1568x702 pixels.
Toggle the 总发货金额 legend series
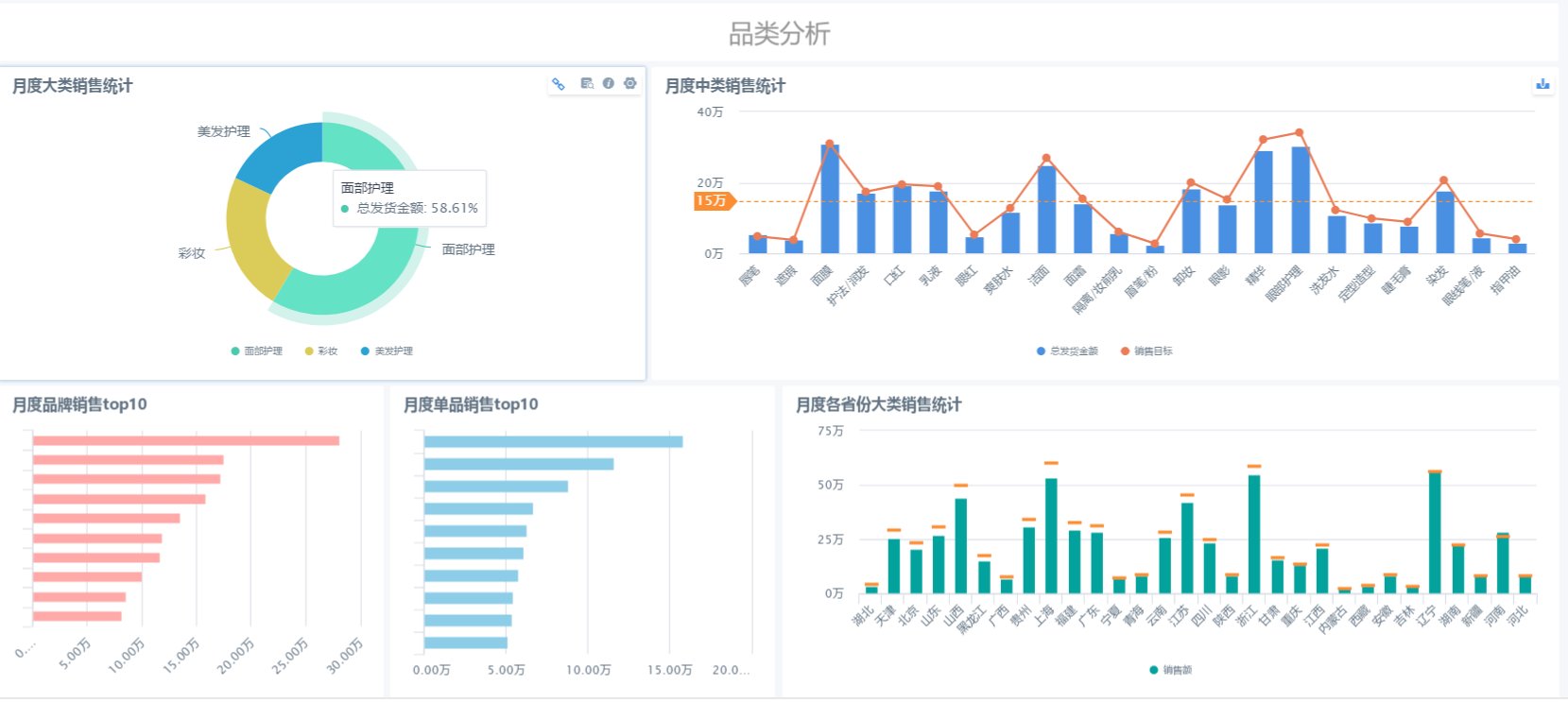(1067, 351)
